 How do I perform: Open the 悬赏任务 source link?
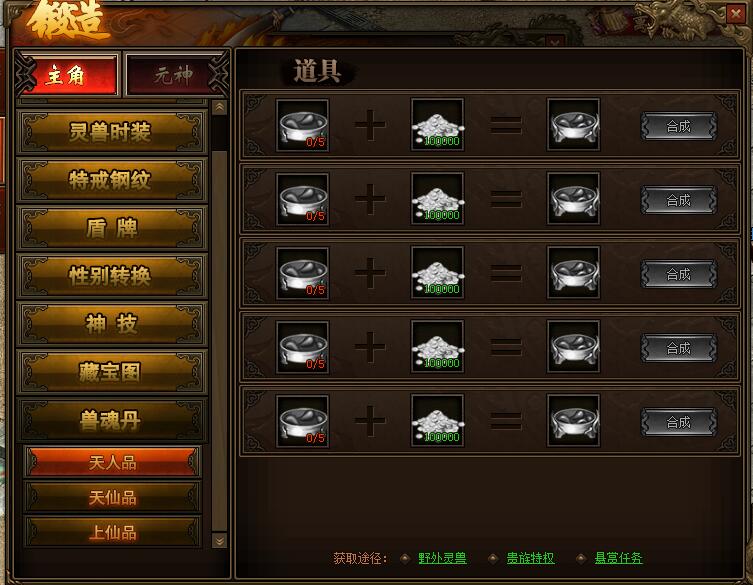619,558
